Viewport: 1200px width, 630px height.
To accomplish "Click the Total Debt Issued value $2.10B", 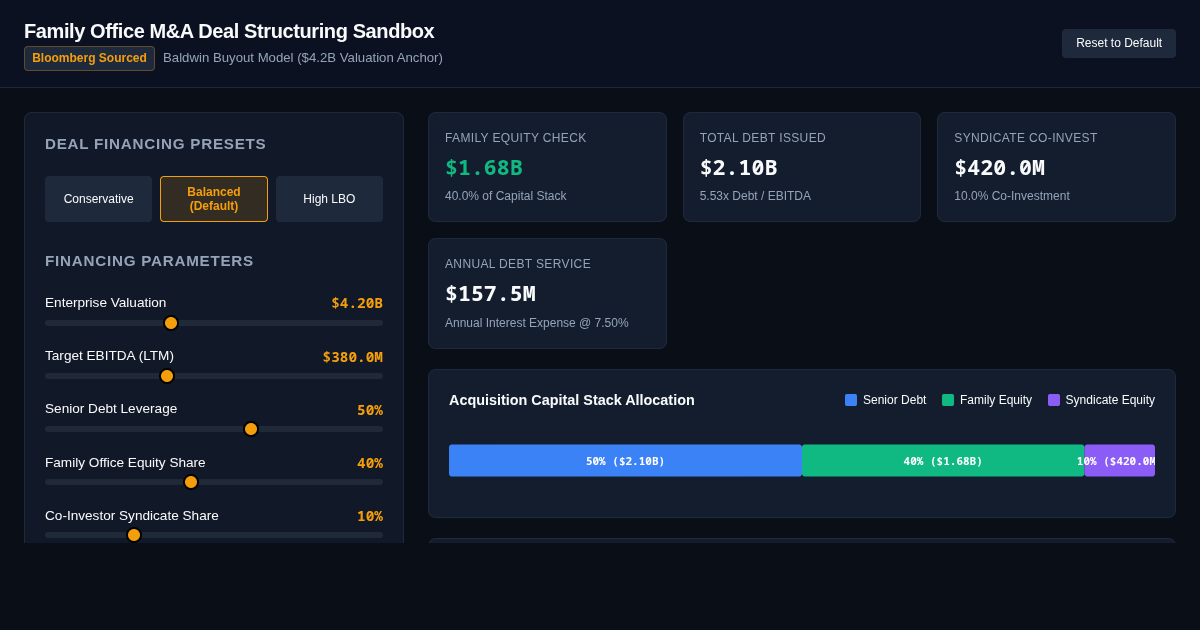I will point(738,168).
